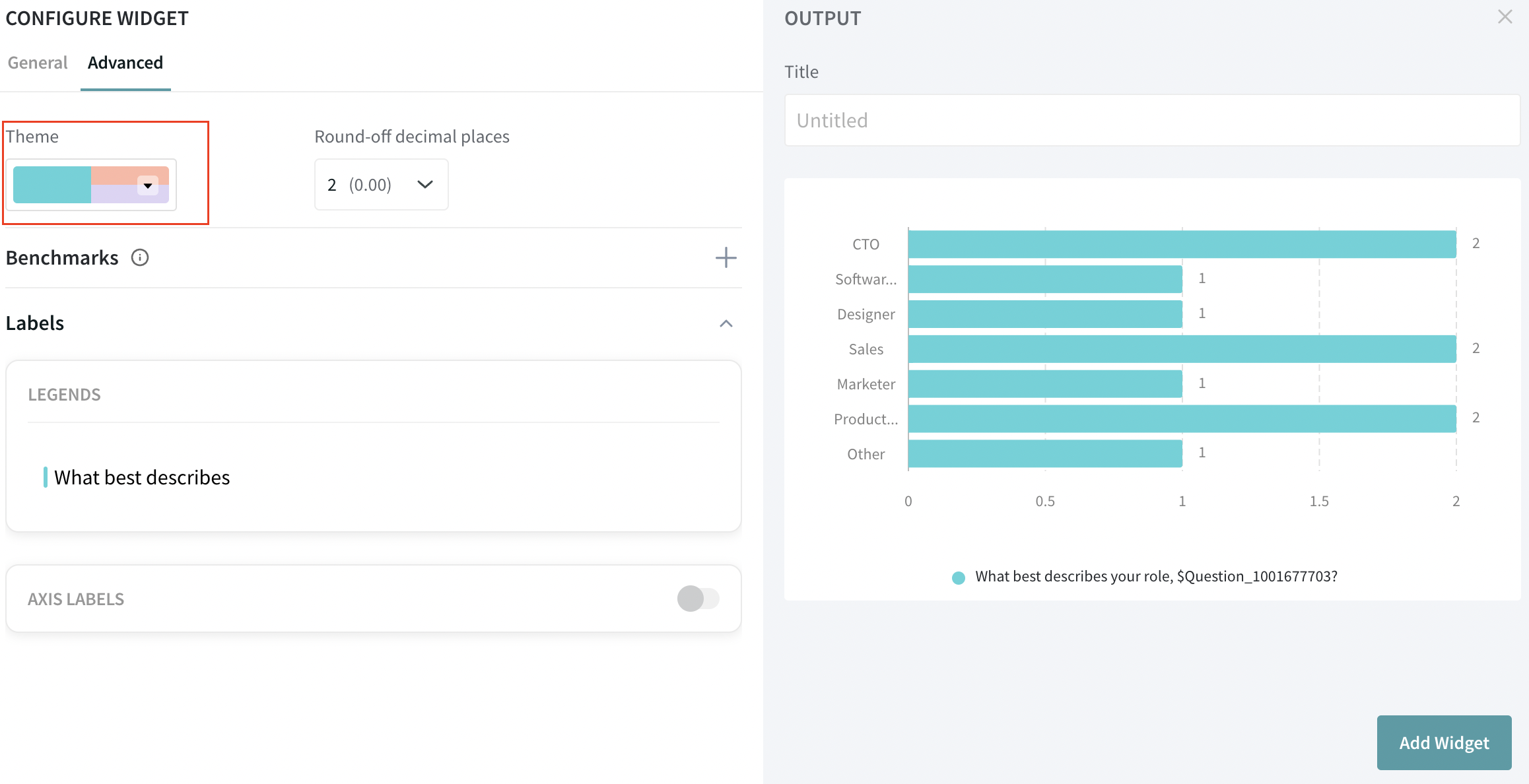Click the legend dot in chart
Screen dimensions: 1529x784
coord(959,577)
